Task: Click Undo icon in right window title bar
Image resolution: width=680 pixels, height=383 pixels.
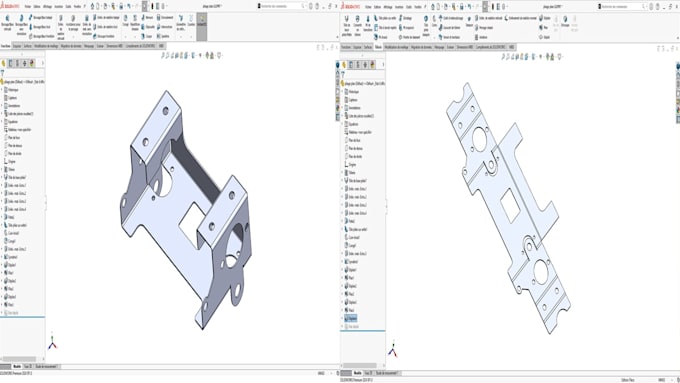Action: tap(469, 7)
